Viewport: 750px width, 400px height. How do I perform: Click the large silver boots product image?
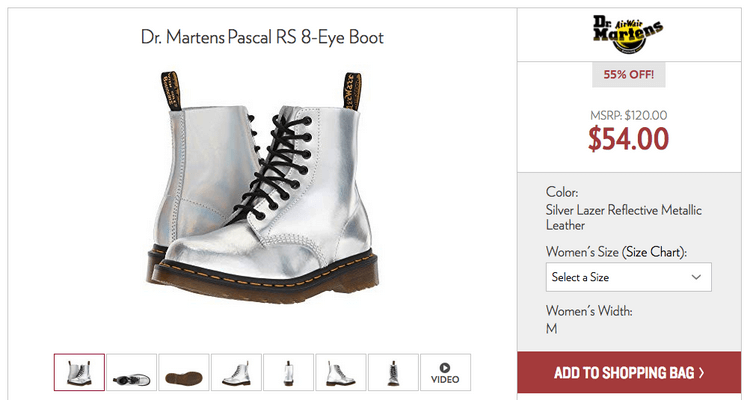(262, 188)
